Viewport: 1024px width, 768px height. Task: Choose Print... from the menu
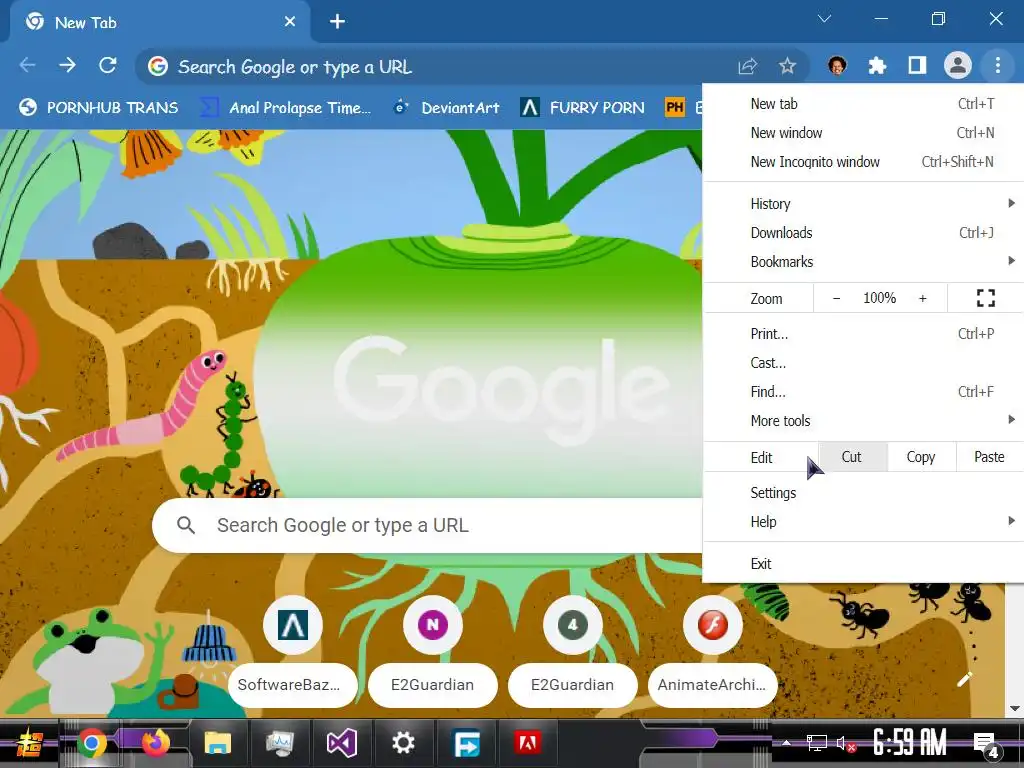pos(863,334)
